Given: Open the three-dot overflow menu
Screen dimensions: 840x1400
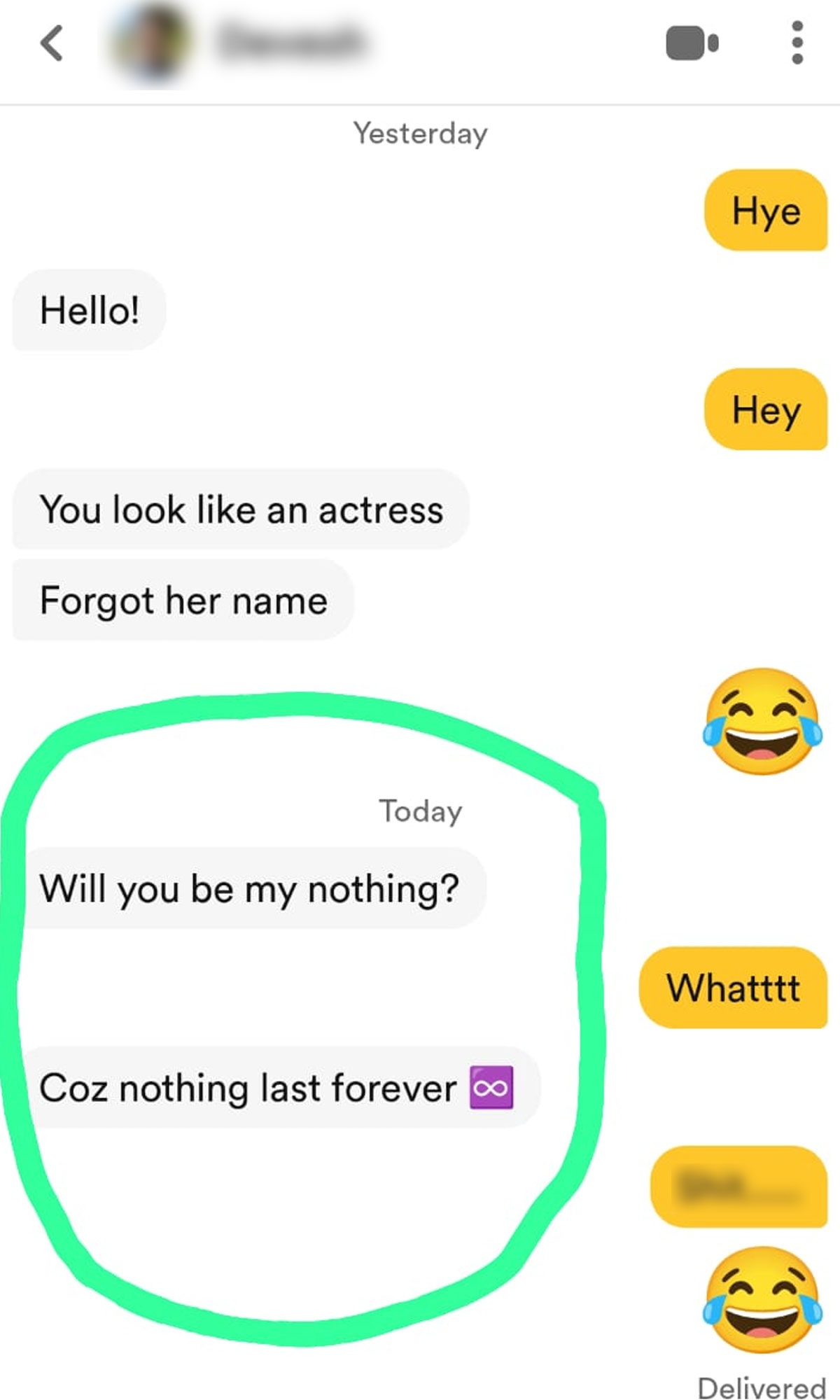Looking at the screenshot, I should (797, 43).
